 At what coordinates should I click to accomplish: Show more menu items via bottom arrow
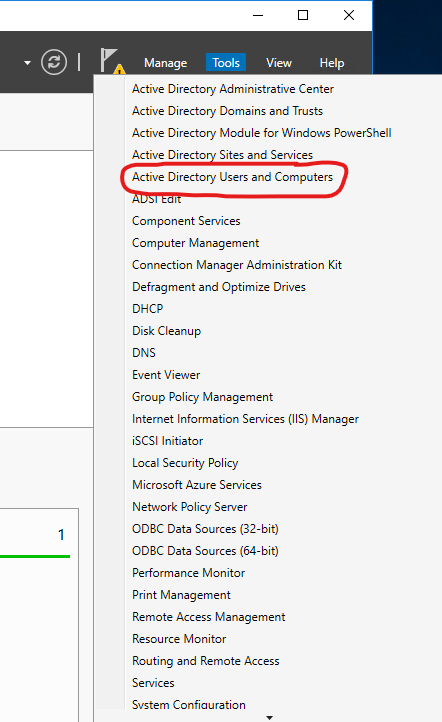tap(270, 717)
